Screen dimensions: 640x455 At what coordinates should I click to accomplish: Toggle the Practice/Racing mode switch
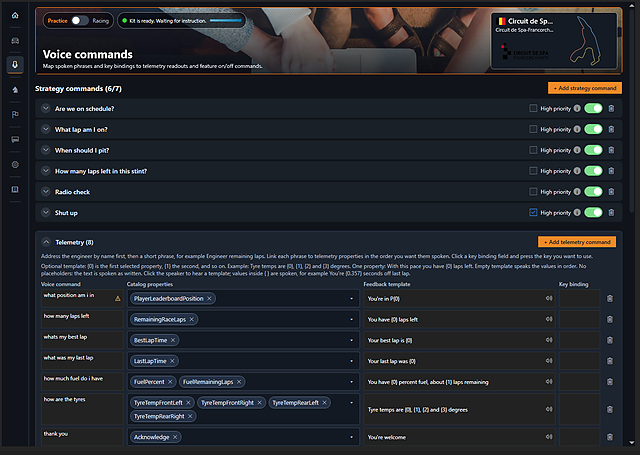pyautogui.click(x=80, y=21)
